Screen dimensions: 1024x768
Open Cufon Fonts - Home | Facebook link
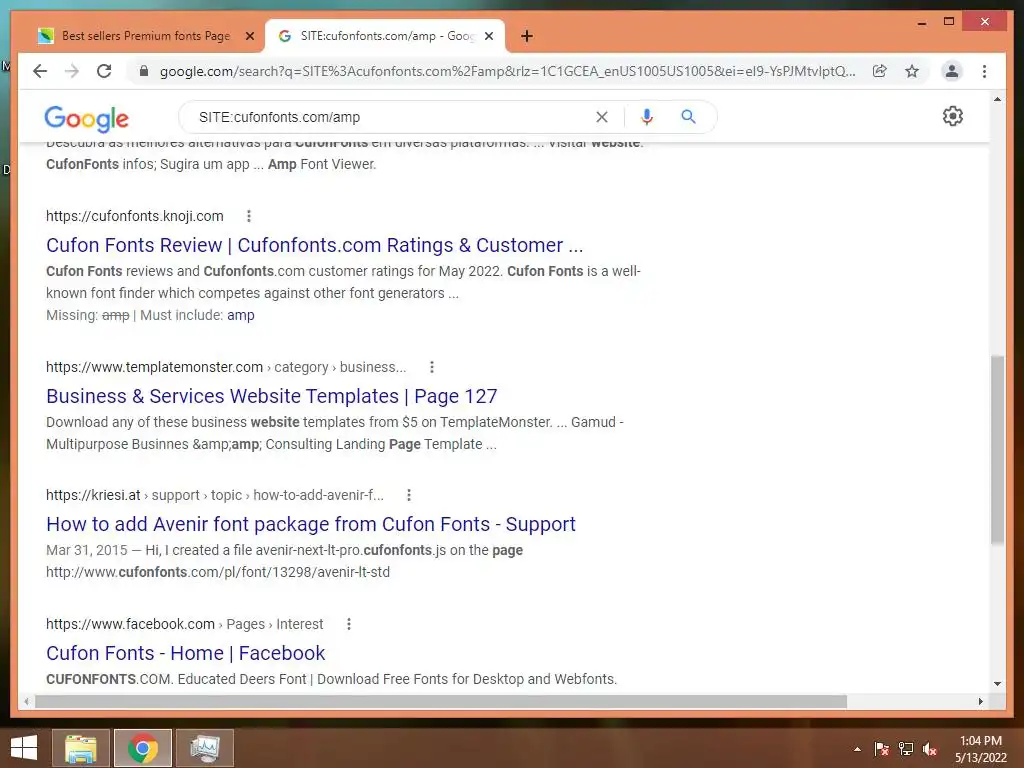[185, 653]
